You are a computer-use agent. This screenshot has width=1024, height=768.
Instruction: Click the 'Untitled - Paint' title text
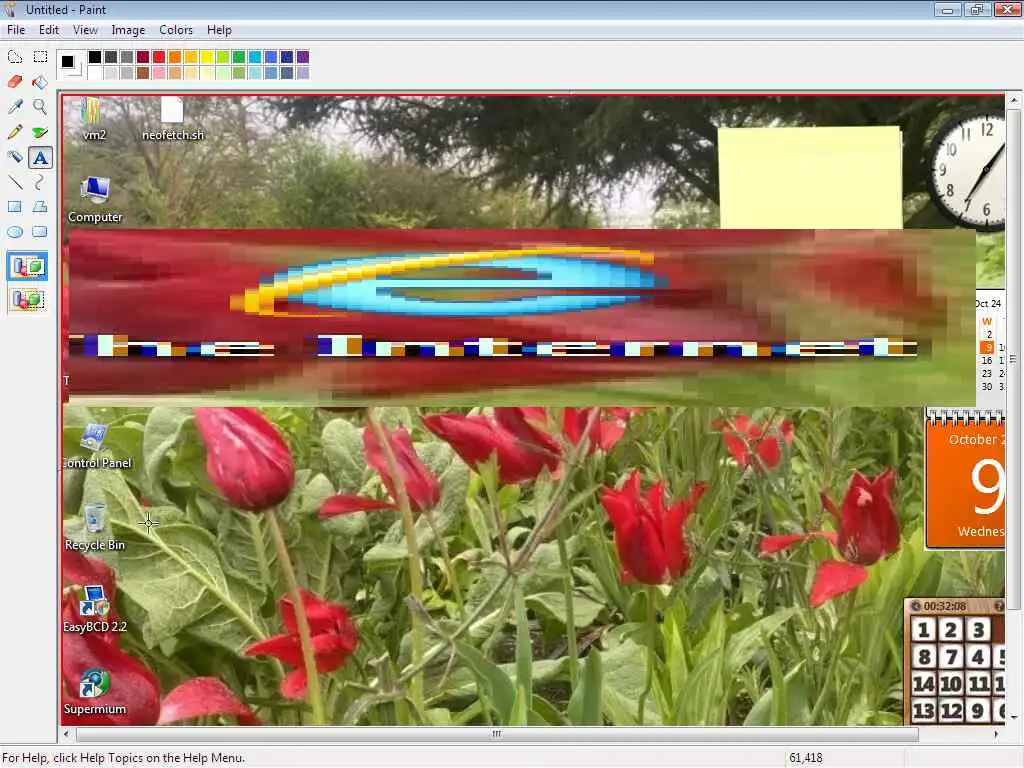click(66, 10)
